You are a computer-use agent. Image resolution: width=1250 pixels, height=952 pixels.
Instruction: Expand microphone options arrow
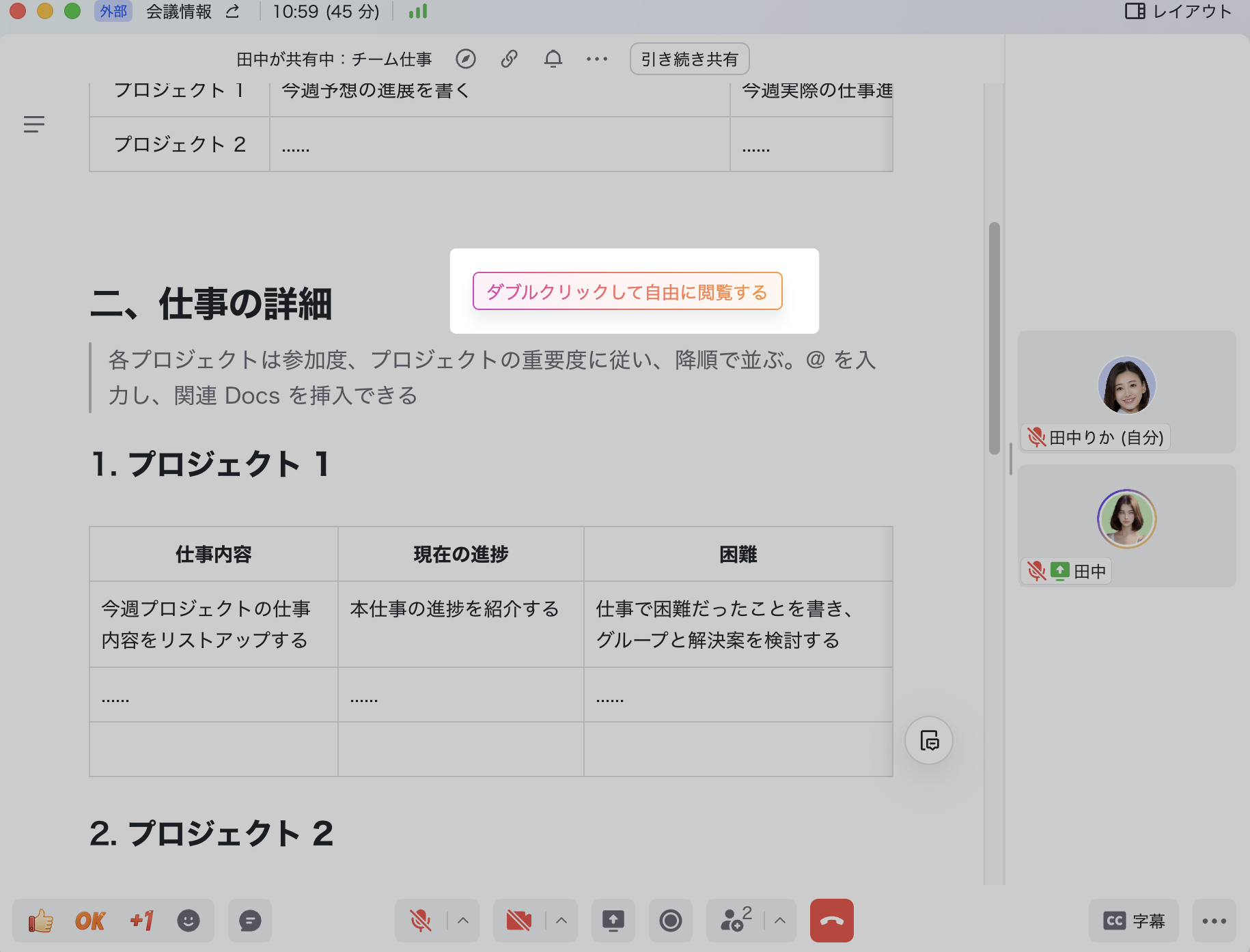[463, 921]
